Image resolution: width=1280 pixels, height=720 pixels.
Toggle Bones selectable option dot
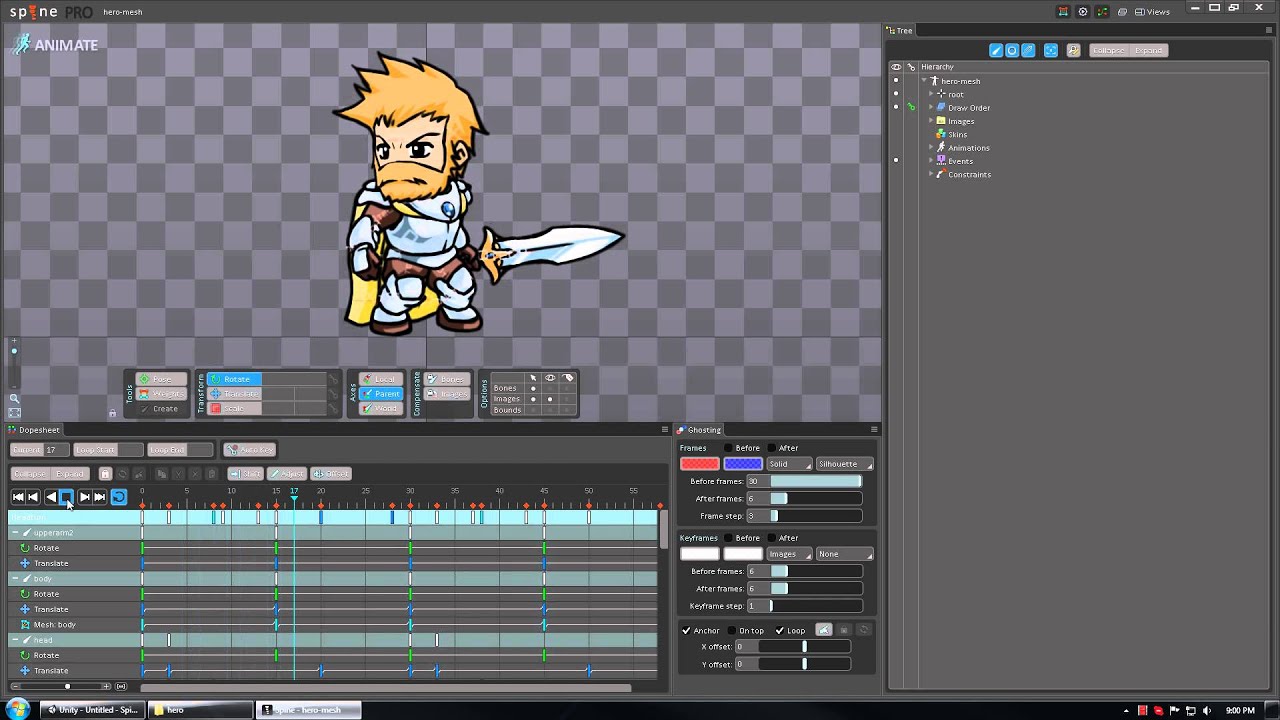[533, 388]
